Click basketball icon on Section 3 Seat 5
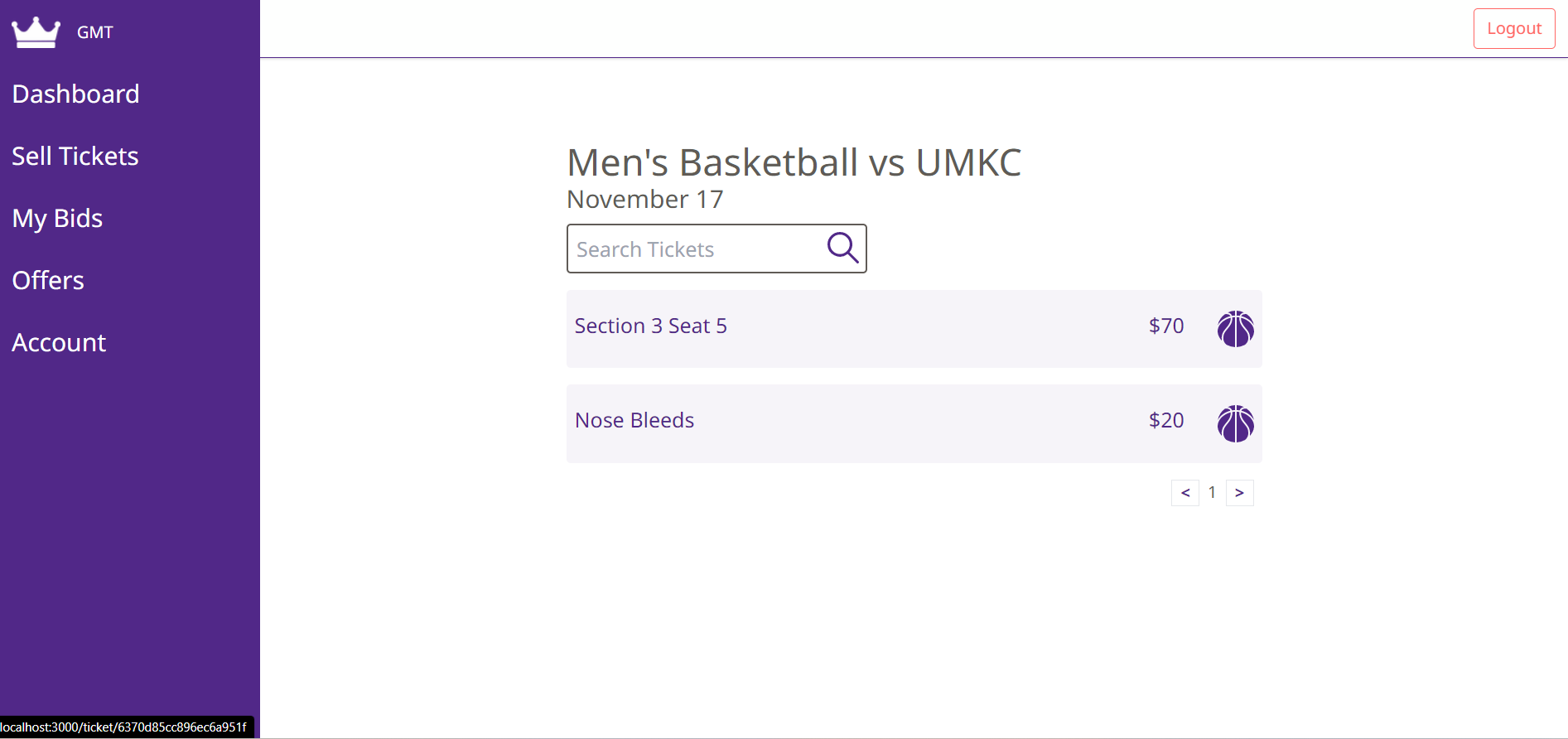1568x739 pixels. click(1235, 329)
